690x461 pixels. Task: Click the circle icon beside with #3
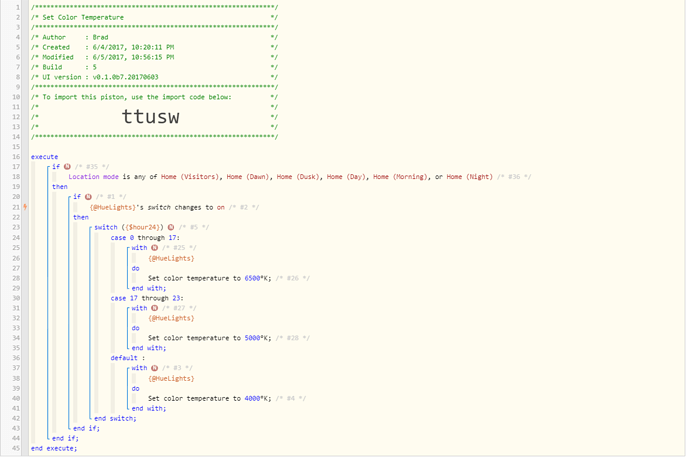click(154, 368)
